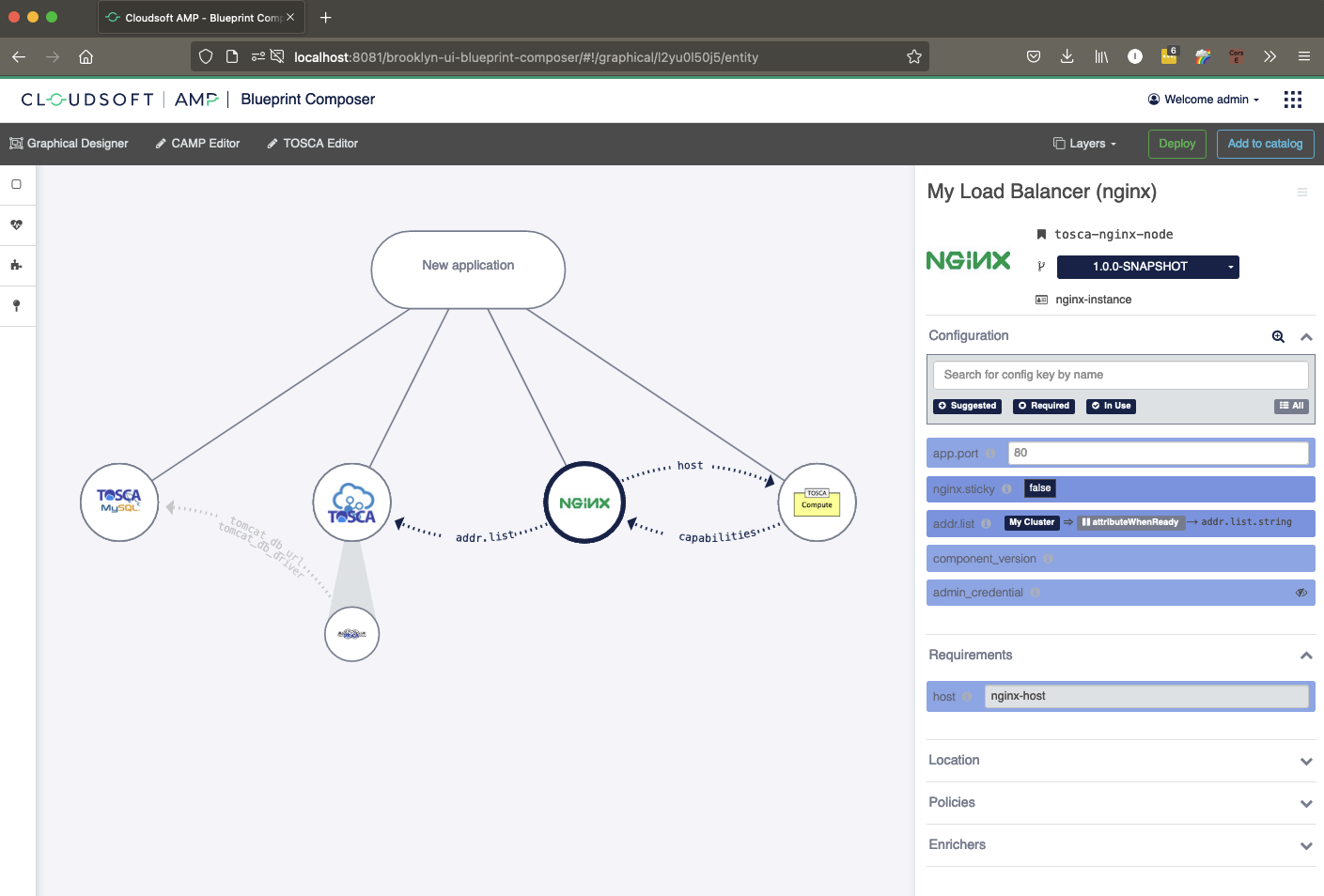Toggle the Suggested config filter
The width and height of the screenshot is (1324, 896).
967,406
